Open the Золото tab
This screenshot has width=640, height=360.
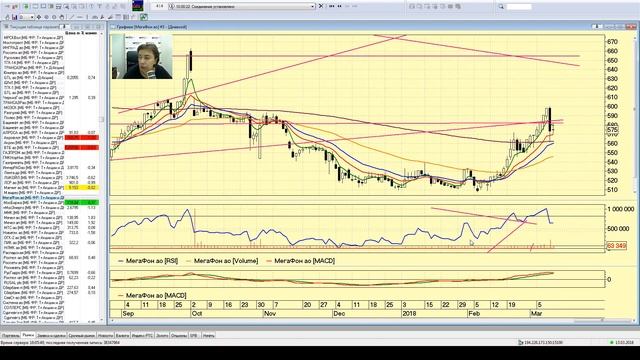tap(162, 336)
